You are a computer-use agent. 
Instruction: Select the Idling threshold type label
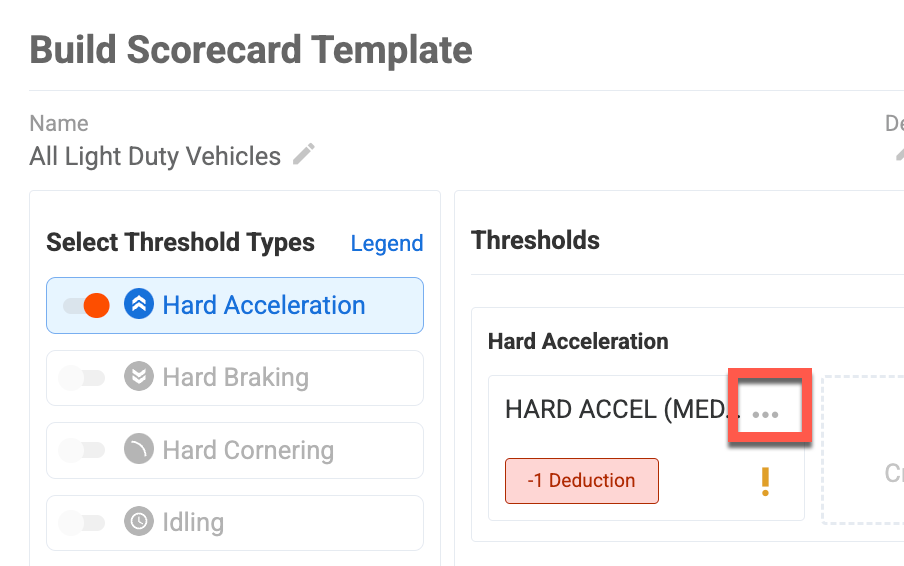click(x=193, y=522)
